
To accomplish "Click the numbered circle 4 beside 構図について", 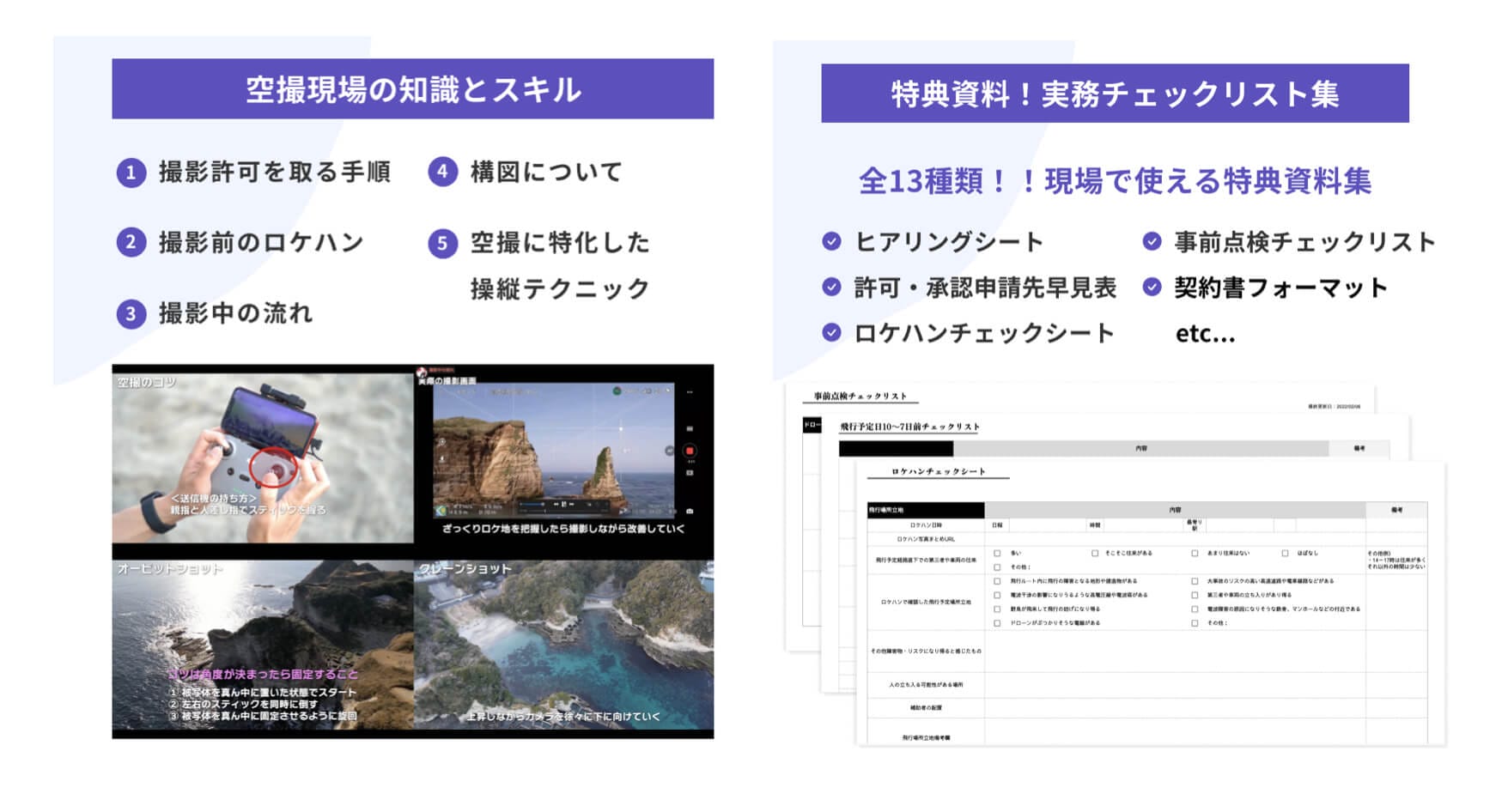I will [x=442, y=173].
